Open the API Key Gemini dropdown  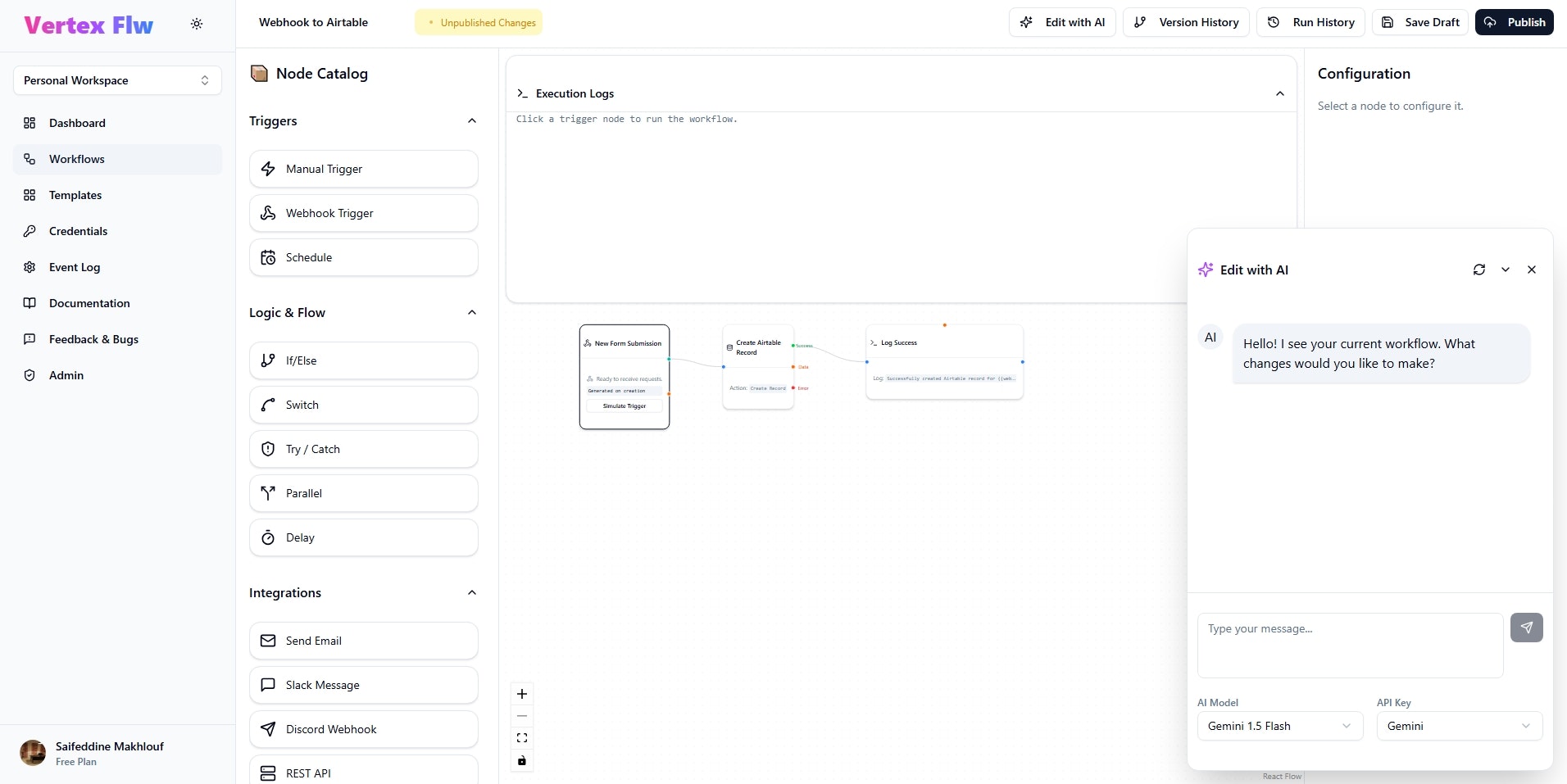[1460, 726]
